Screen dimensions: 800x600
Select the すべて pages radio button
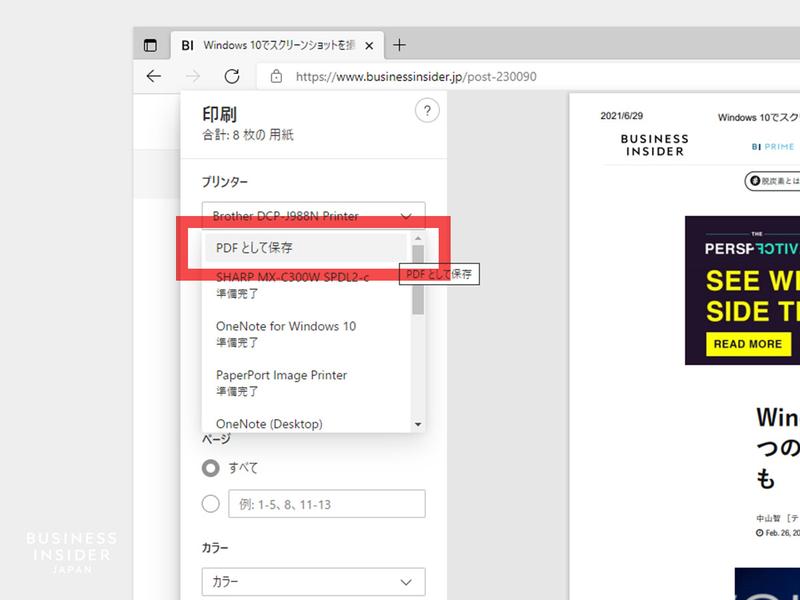[210, 465]
